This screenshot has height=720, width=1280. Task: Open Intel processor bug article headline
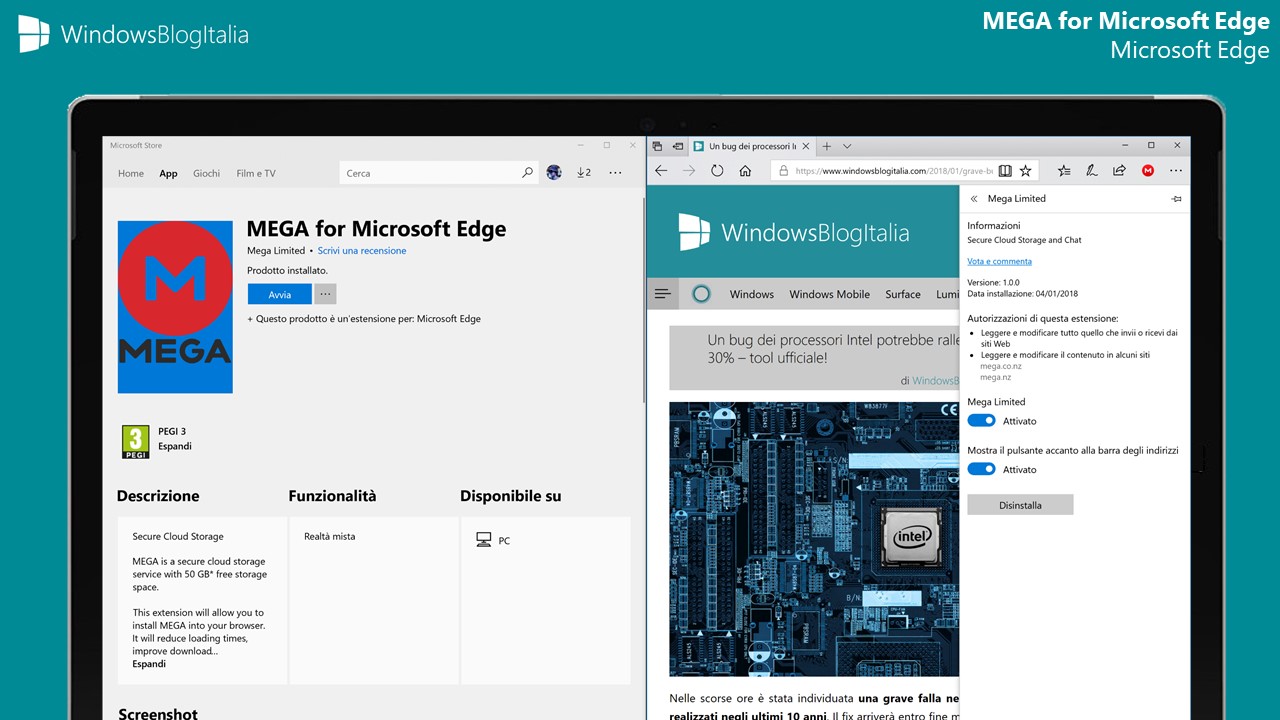(833, 348)
